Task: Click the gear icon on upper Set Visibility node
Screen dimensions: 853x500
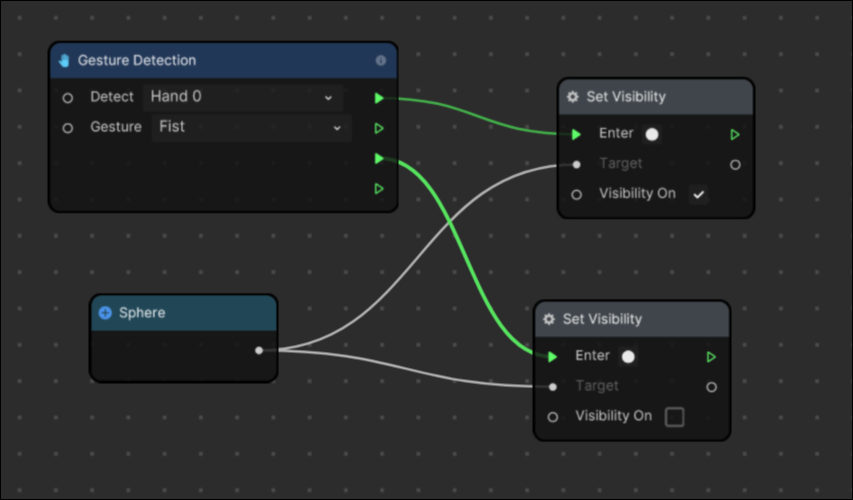Action: (x=572, y=97)
